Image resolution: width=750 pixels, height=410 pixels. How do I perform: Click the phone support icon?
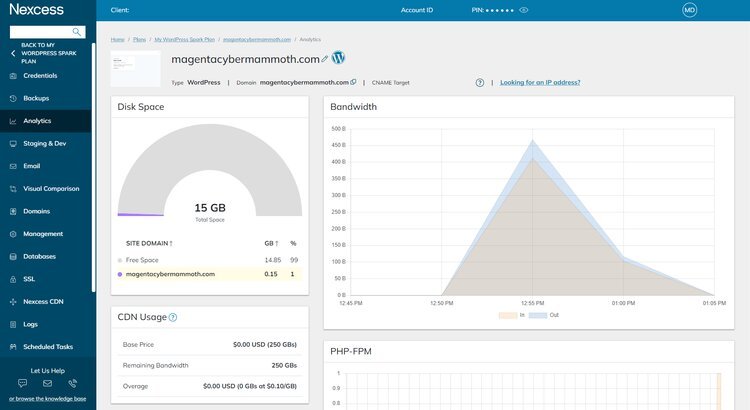click(x=72, y=383)
